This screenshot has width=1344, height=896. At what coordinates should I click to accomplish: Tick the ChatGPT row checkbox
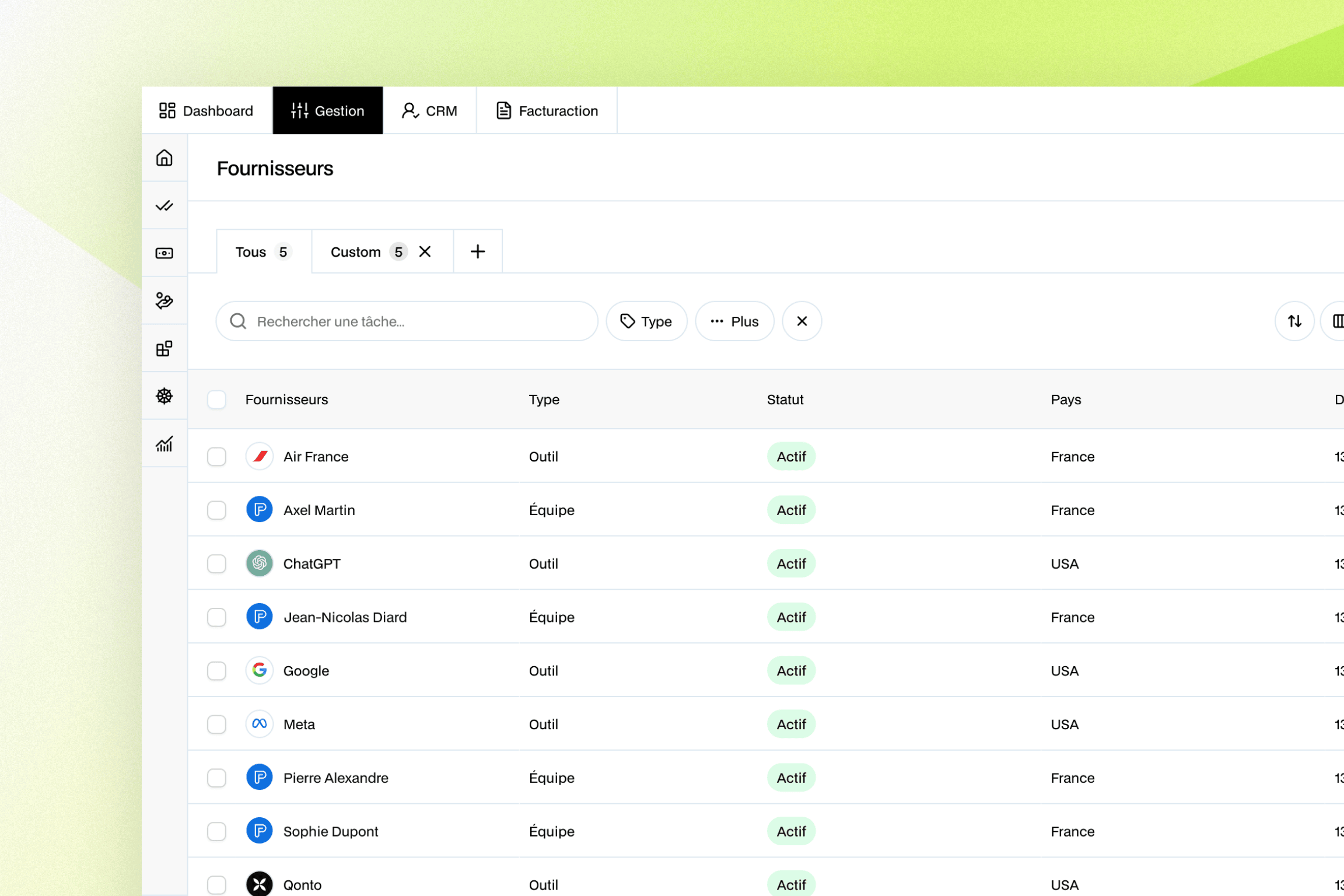216,564
